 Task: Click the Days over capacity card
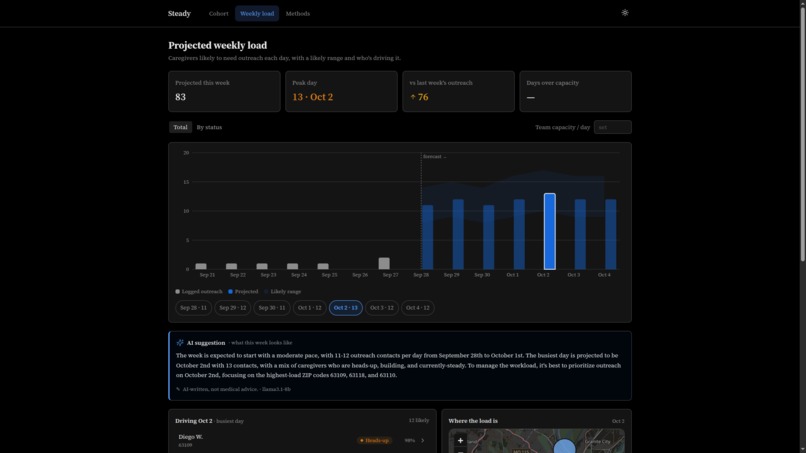575,92
